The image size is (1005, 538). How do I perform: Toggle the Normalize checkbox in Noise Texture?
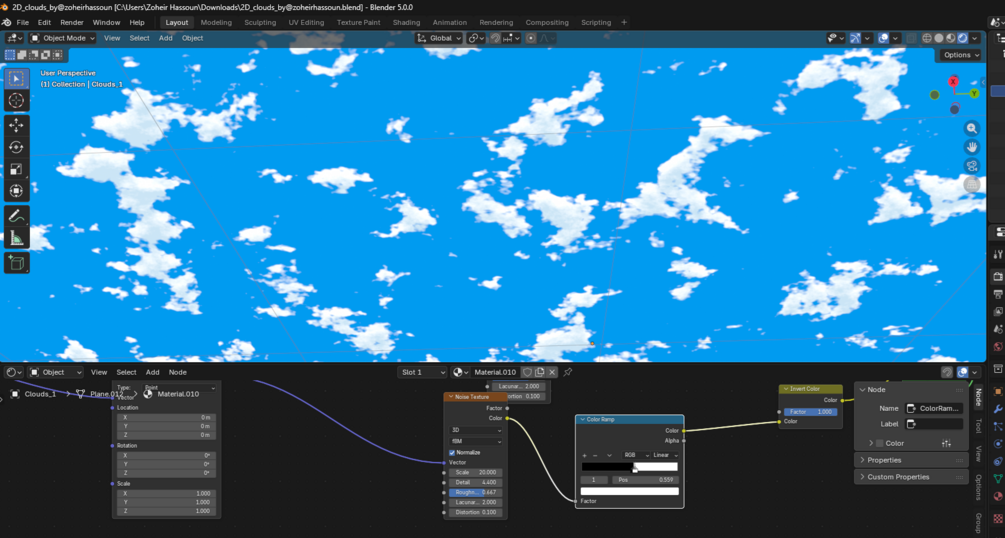coord(452,452)
